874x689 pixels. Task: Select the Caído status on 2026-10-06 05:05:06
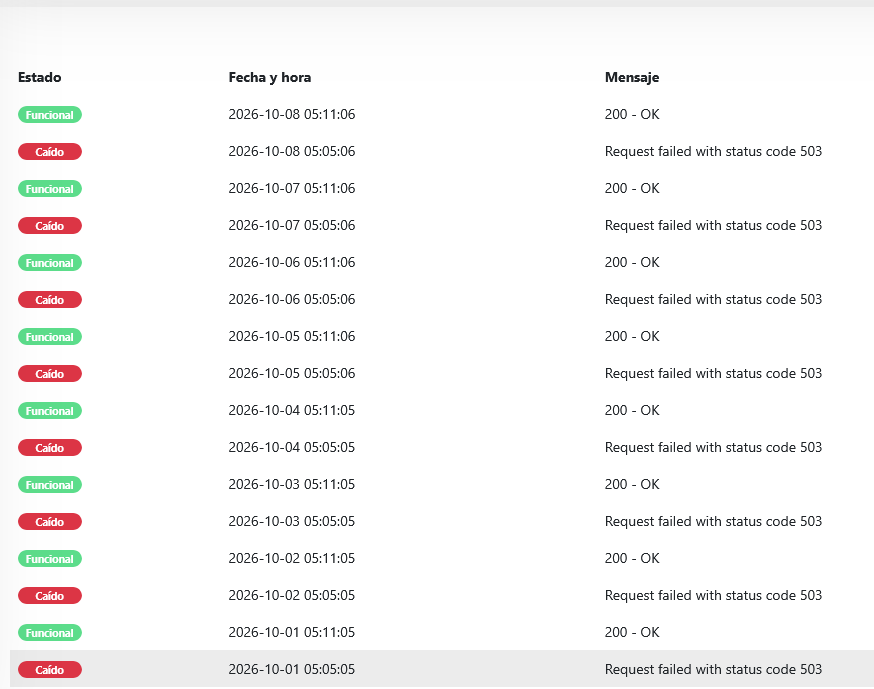click(x=50, y=300)
